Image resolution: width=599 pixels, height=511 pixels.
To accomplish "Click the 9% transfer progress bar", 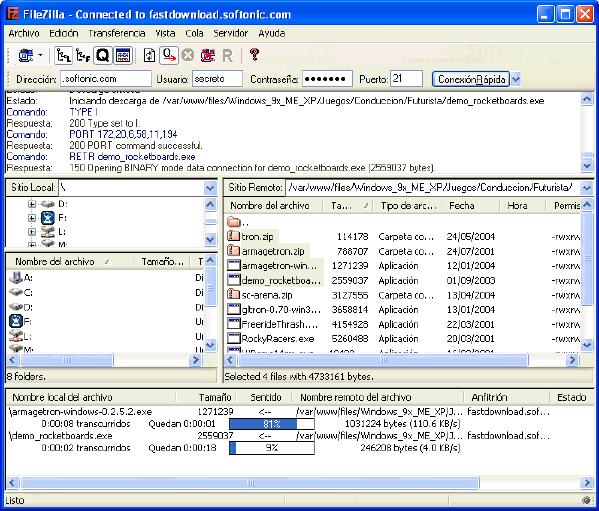I will pyautogui.click(x=272, y=448).
